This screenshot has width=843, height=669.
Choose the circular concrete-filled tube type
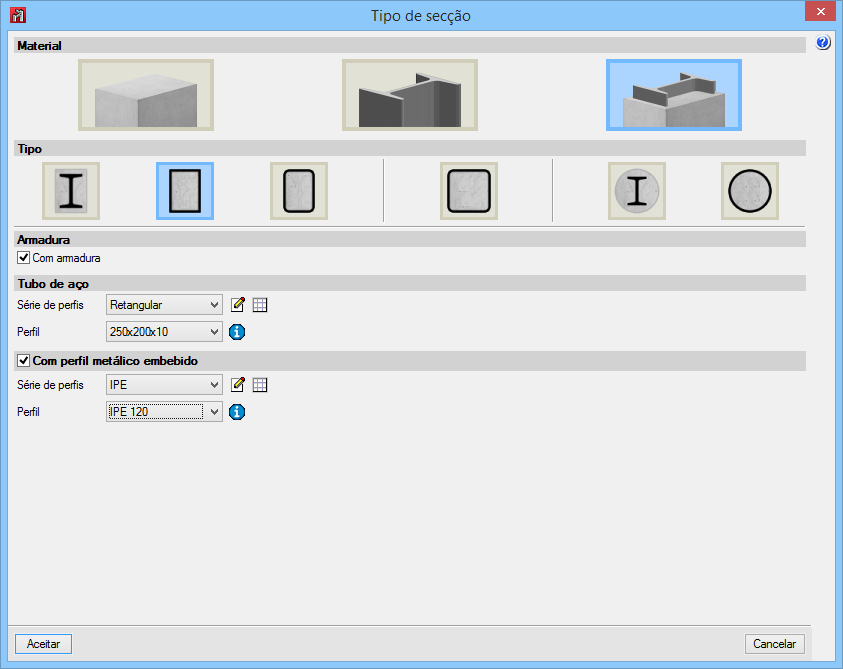click(x=750, y=191)
